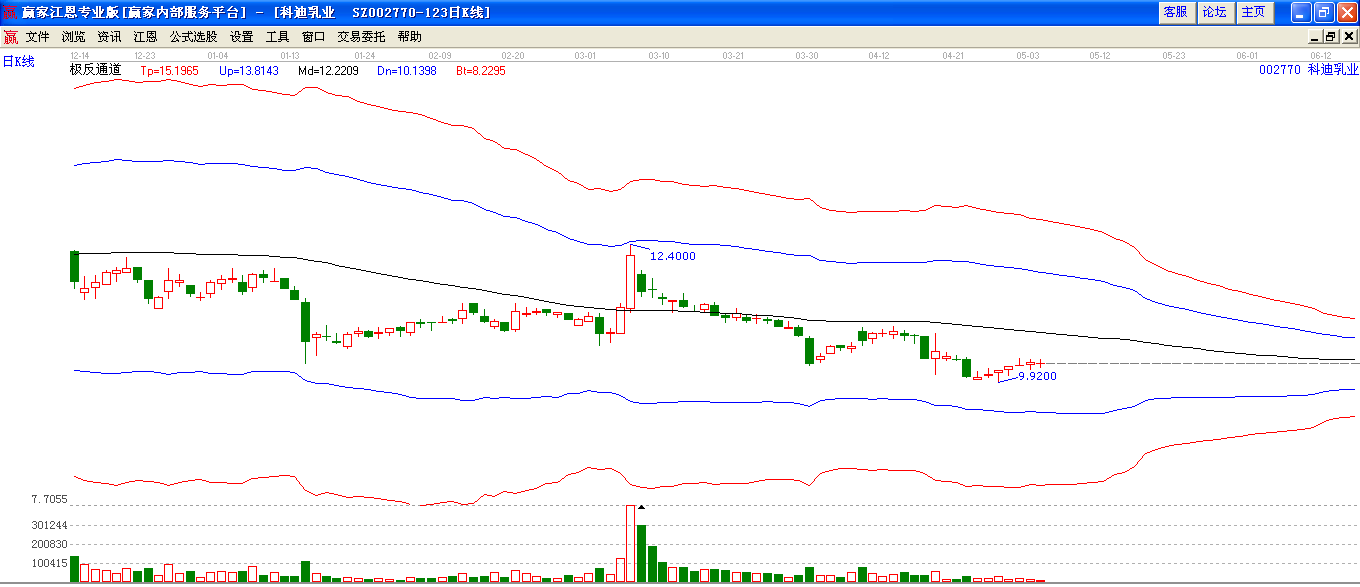Open the 文件 menu

click(38, 37)
